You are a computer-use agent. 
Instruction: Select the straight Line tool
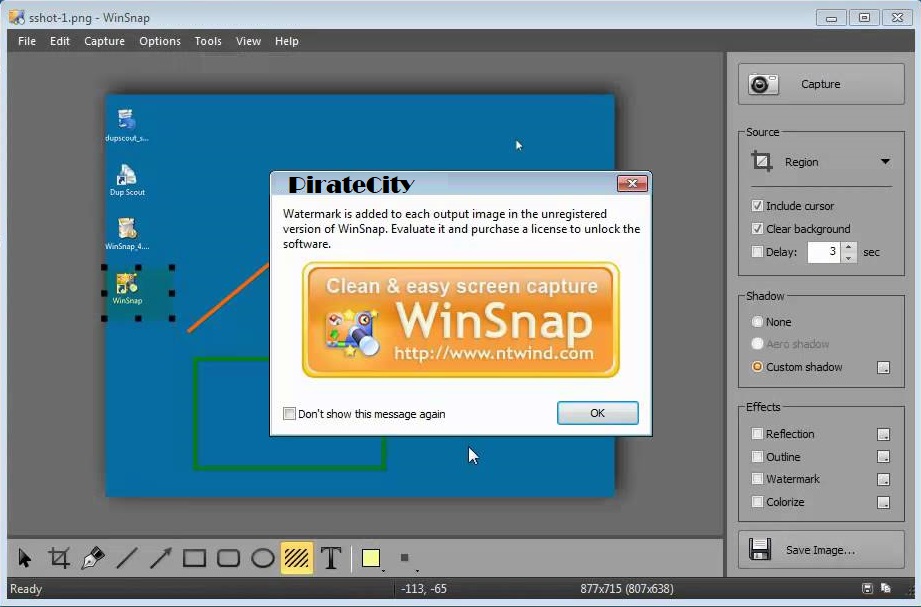pyautogui.click(x=127, y=558)
